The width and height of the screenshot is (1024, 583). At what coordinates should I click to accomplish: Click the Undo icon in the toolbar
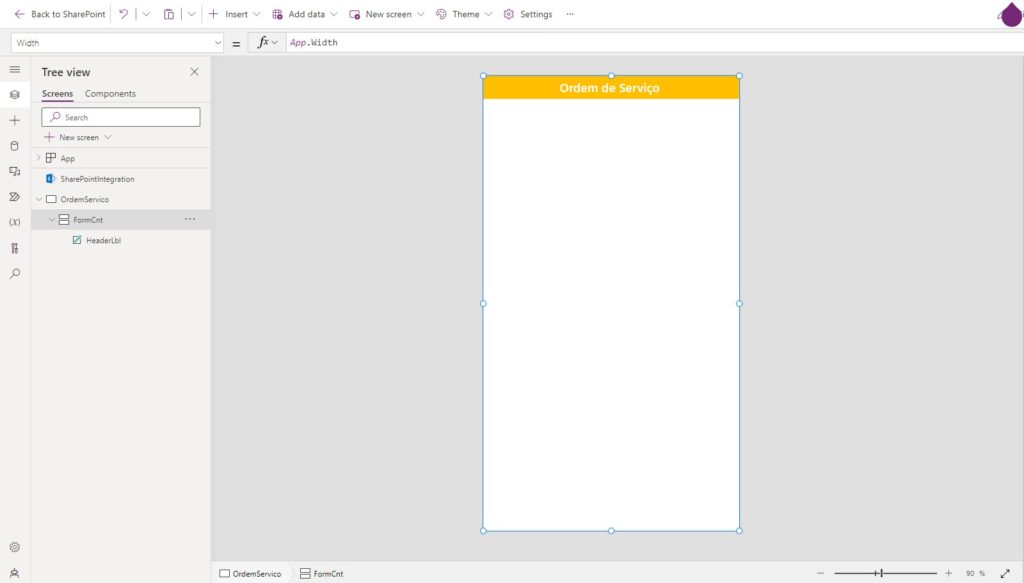(123, 14)
